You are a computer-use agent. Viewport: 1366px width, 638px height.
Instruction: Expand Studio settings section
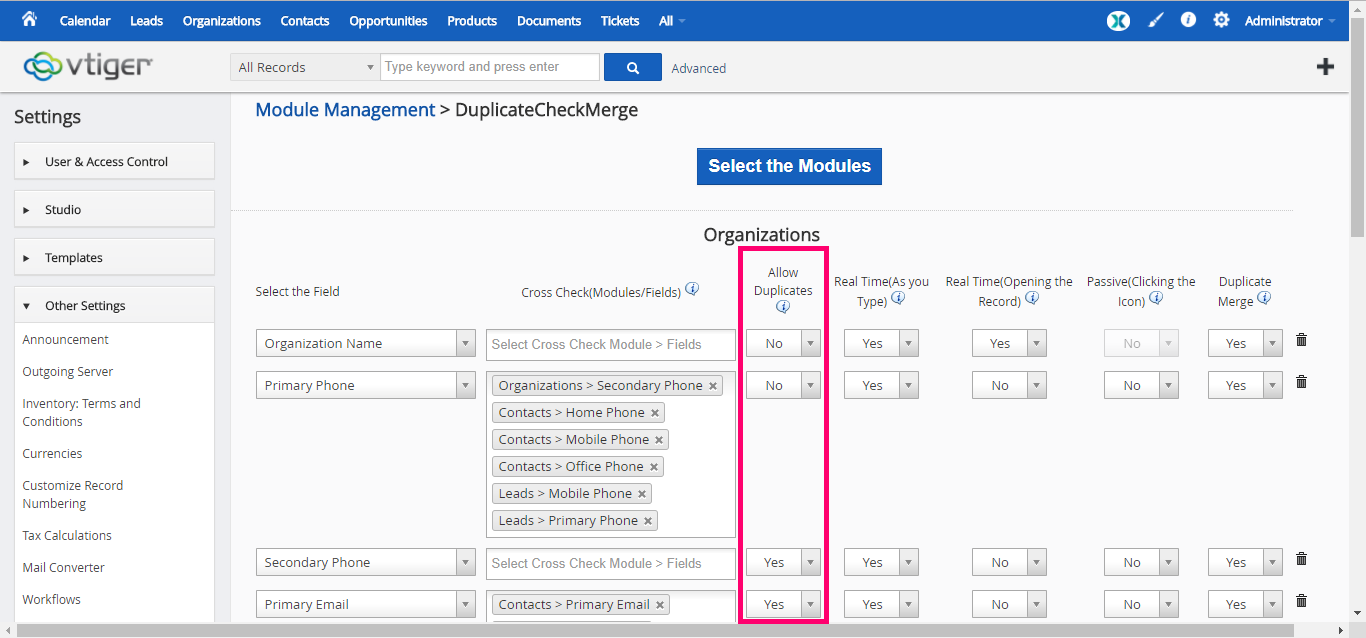(114, 209)
